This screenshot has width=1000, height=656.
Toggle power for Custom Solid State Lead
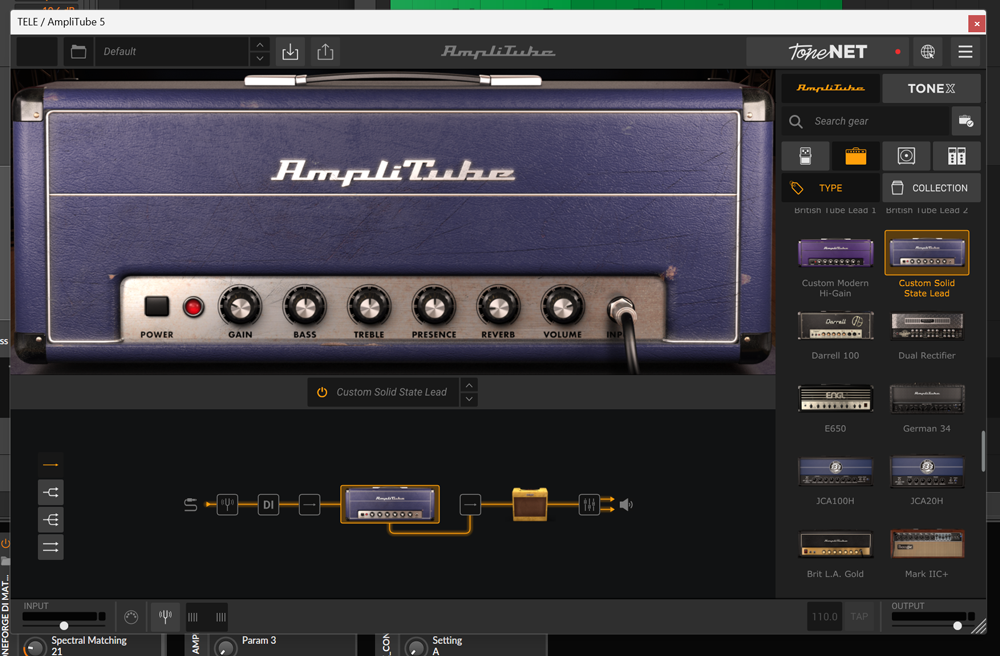322,392
